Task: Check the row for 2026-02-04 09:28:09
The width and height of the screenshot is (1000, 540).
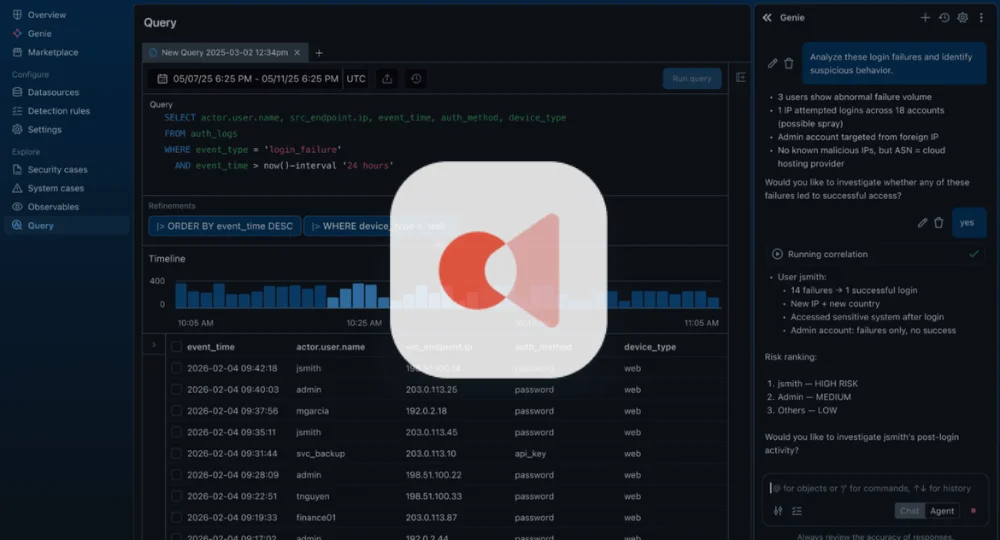Action: 176,475
